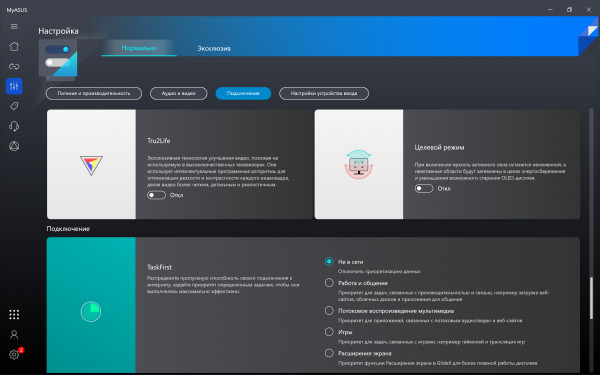Minimize the MyASUS window

point(550,10)
